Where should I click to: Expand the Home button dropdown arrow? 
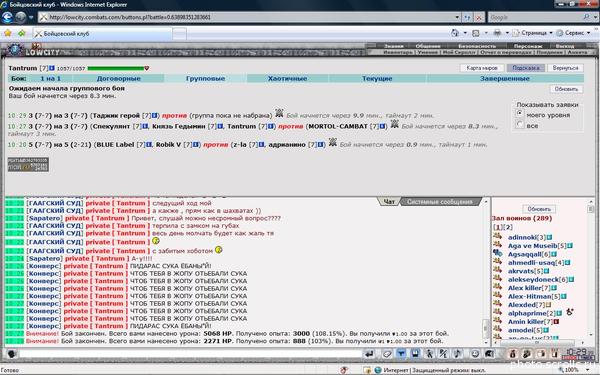465,33
